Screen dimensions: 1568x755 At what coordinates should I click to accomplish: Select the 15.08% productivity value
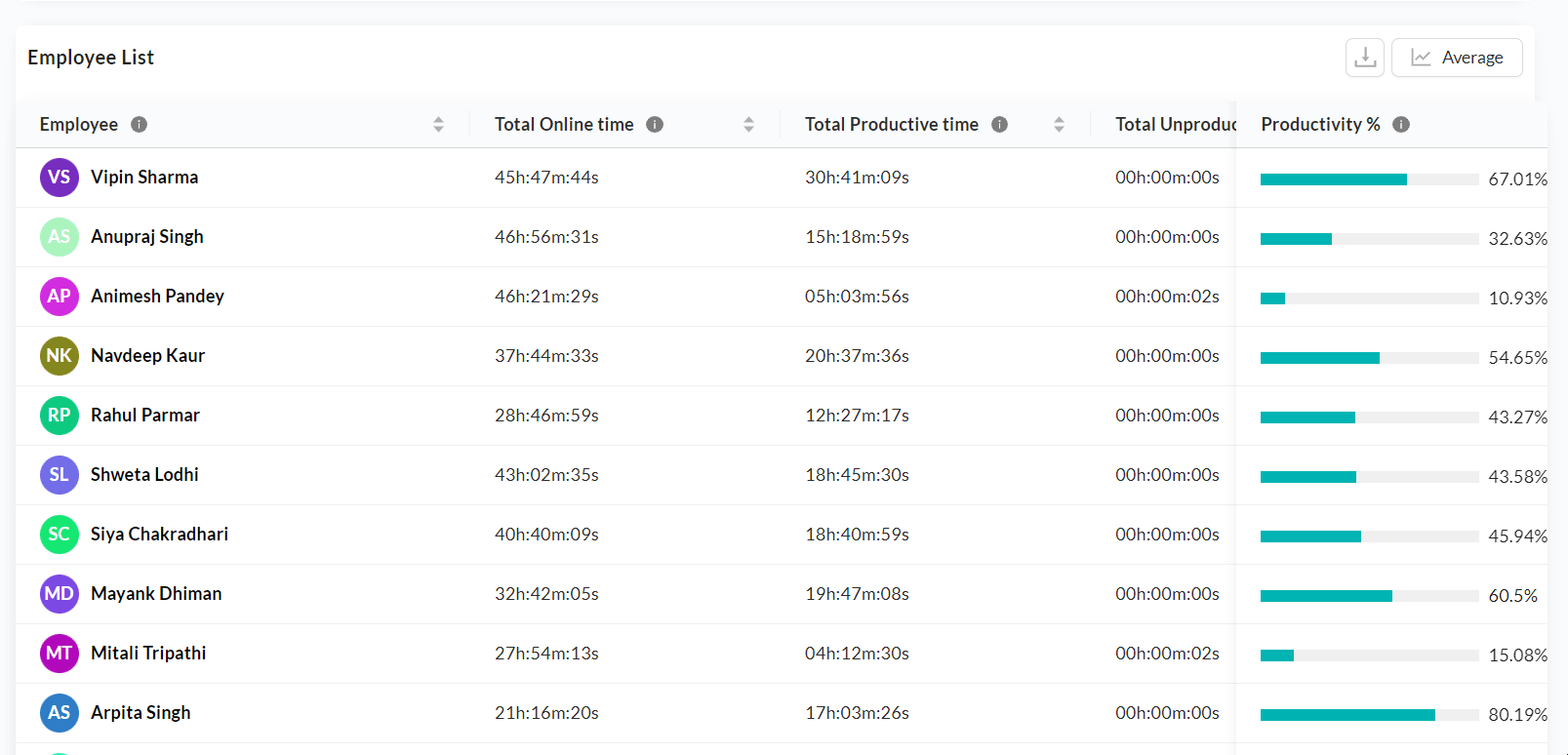click(1518, 656)
